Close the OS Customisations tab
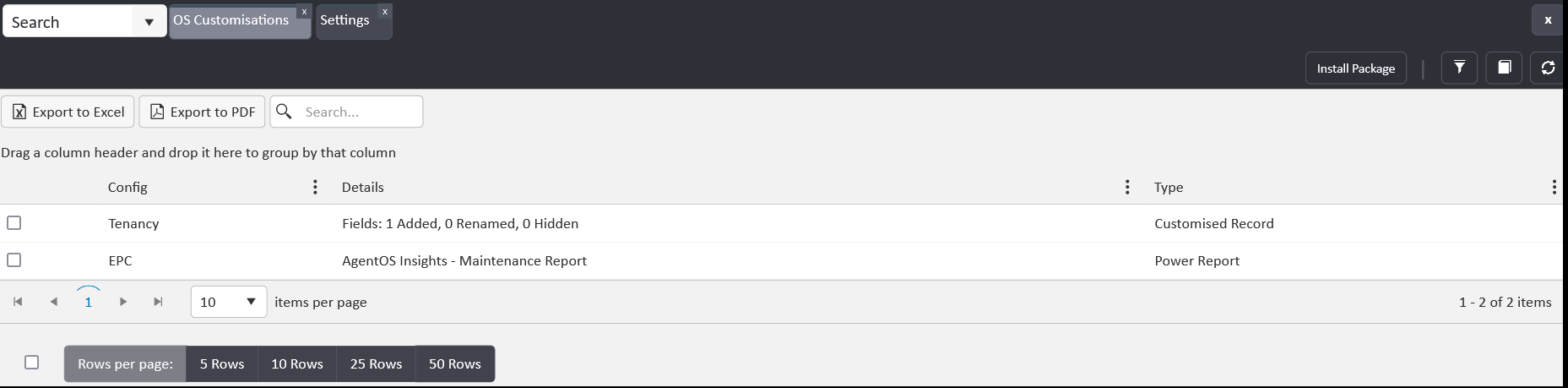 tap(304, 12)
